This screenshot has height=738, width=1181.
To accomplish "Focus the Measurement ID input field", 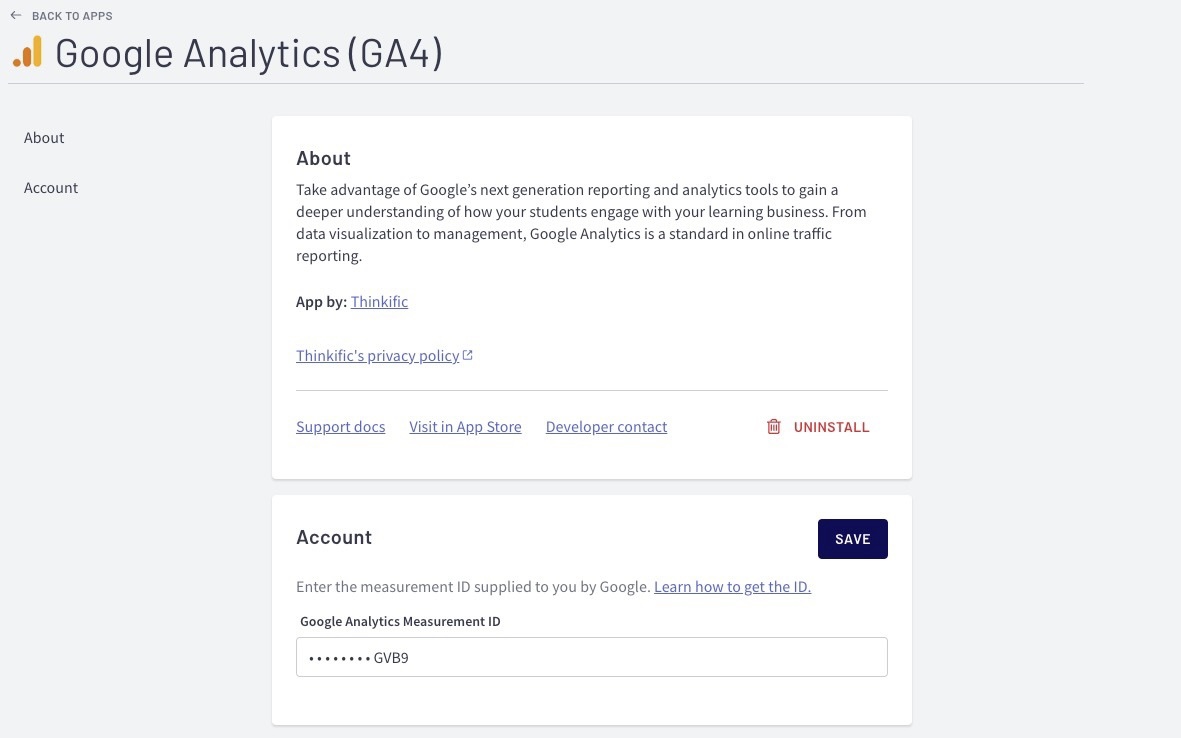I will (591, 657).
